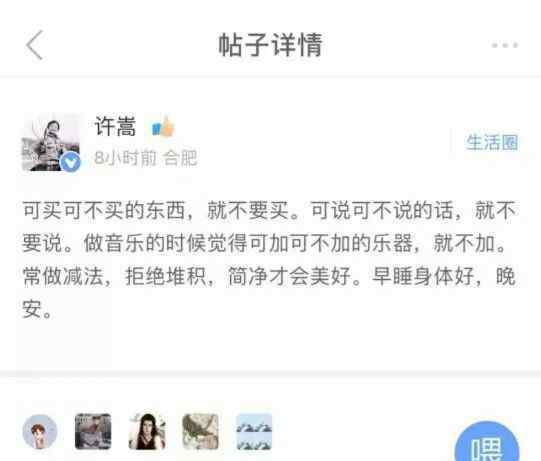Tap the thumbs-up badge beside 许嵩
Screen dimensions: 541x461
coord(164,127)
